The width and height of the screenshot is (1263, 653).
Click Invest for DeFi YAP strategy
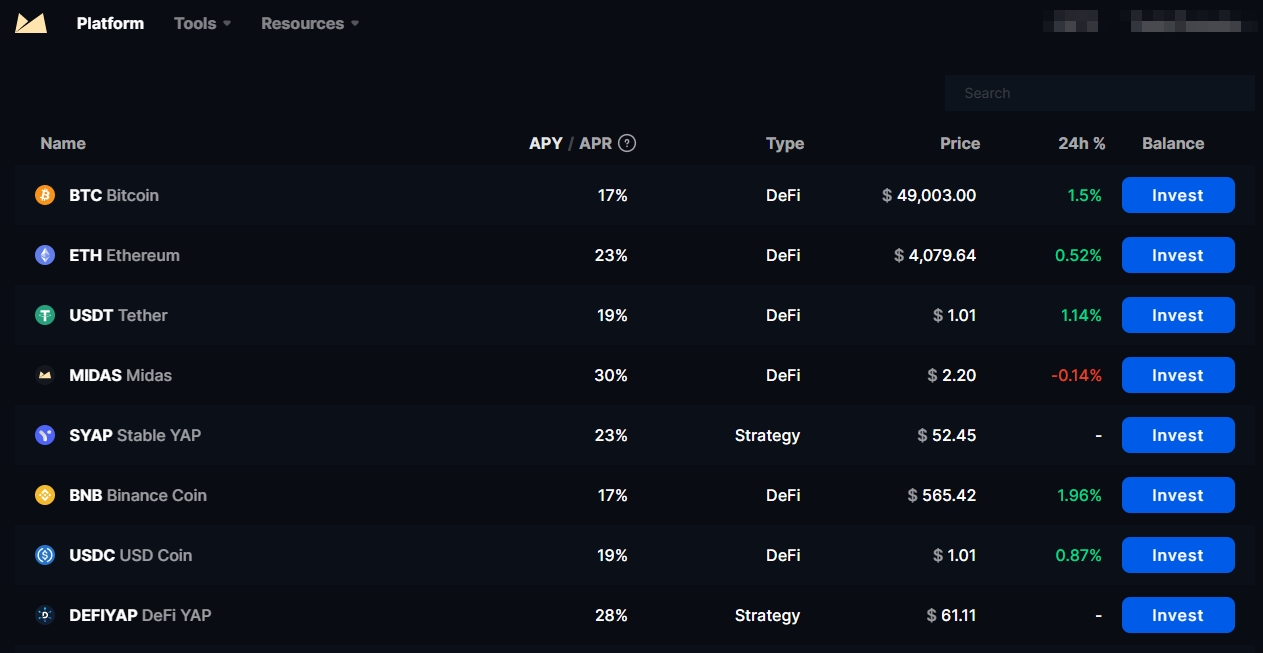pos(1177,615)
